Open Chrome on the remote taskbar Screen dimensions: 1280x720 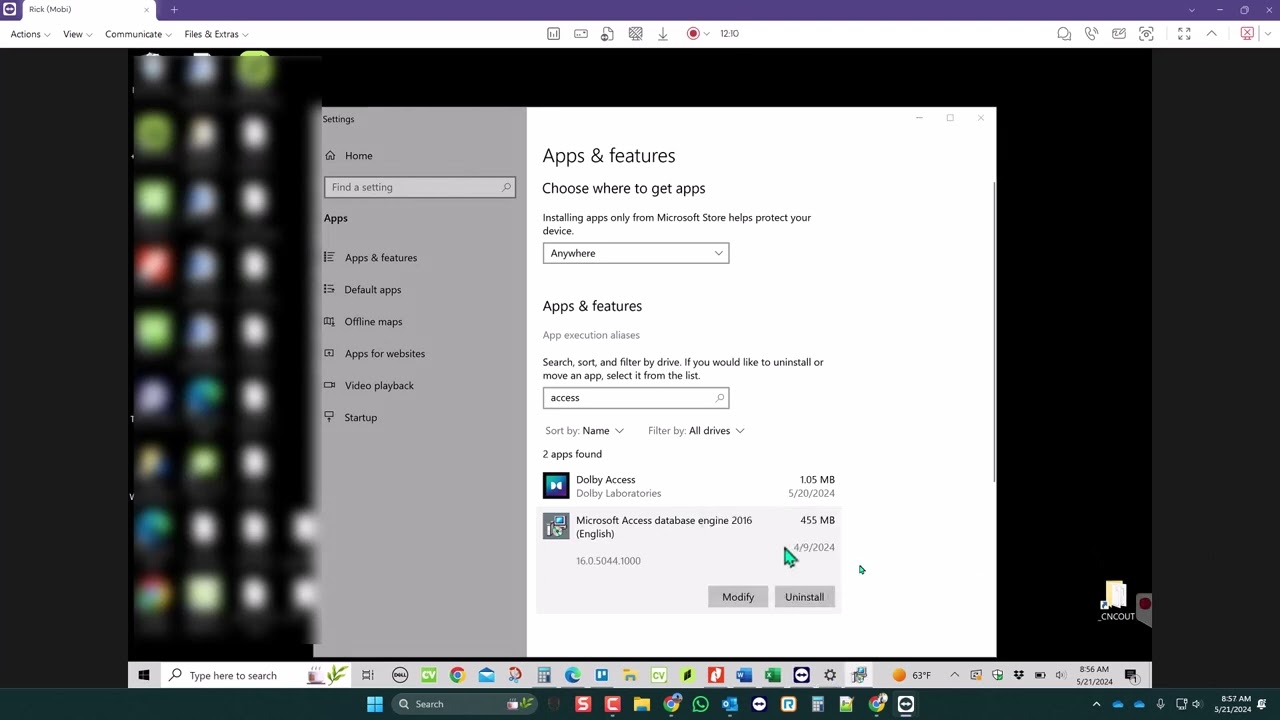pos(457,676)
